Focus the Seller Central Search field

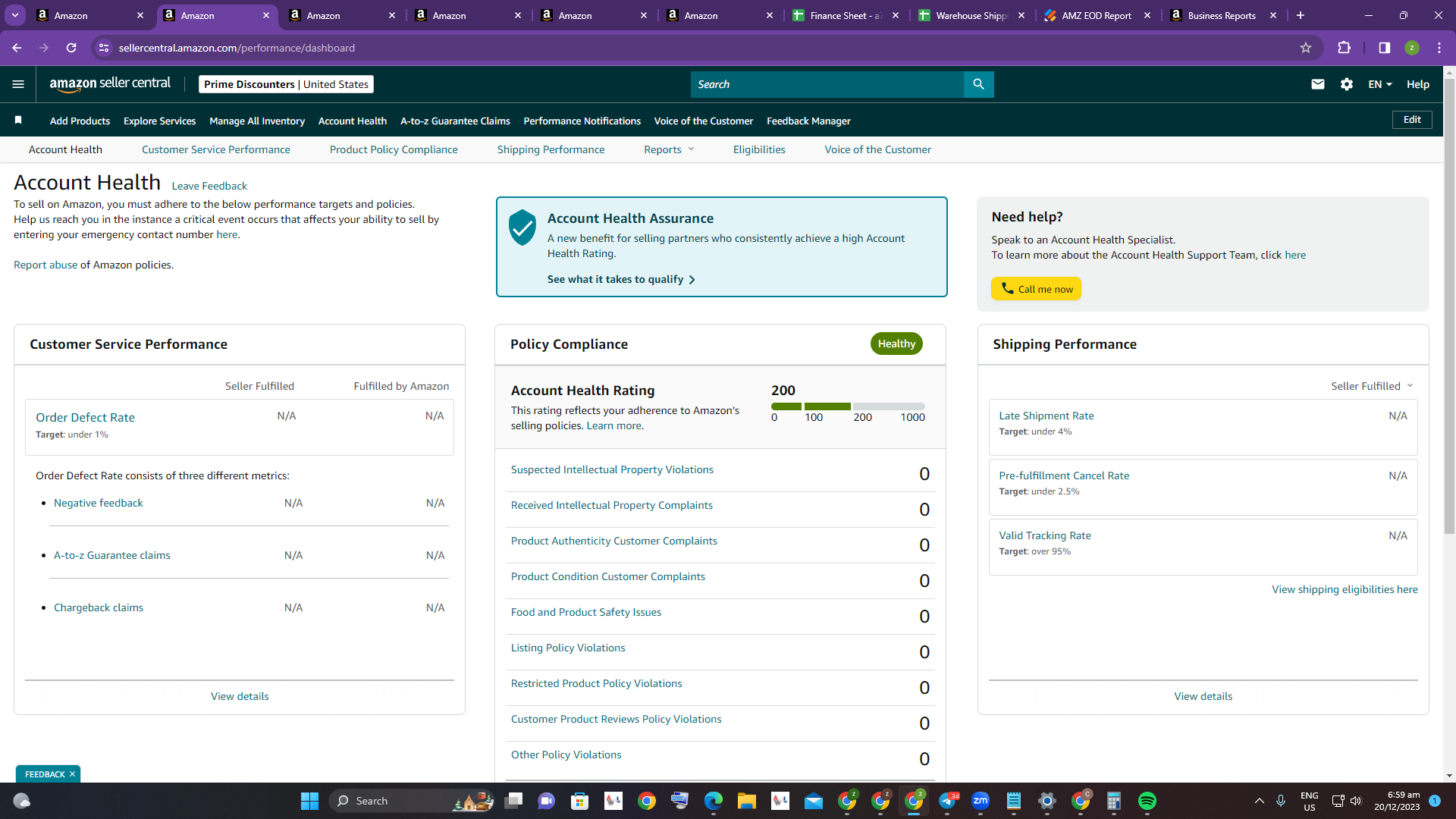click(827, 84)
